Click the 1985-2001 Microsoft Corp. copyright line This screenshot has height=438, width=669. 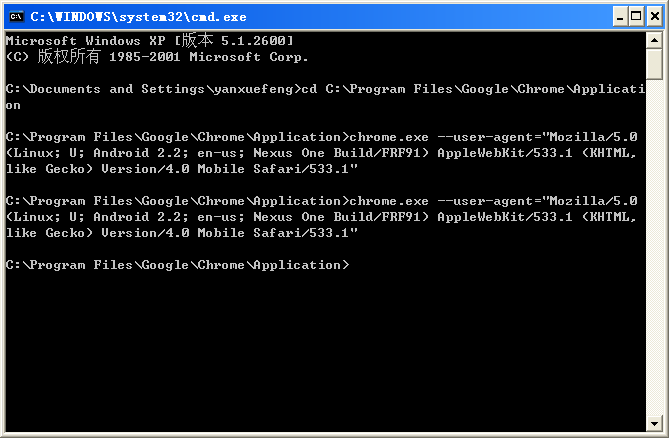point(157,56)
